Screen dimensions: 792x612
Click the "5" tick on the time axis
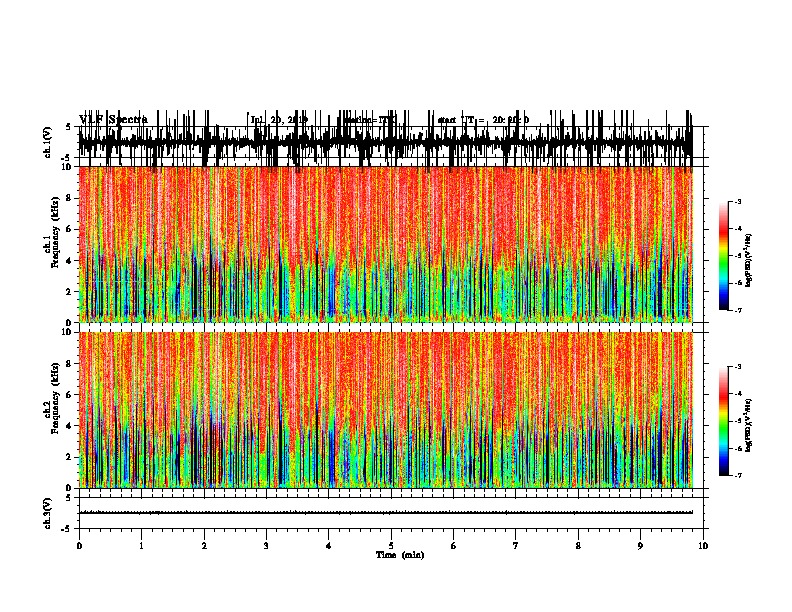point(391,546)
